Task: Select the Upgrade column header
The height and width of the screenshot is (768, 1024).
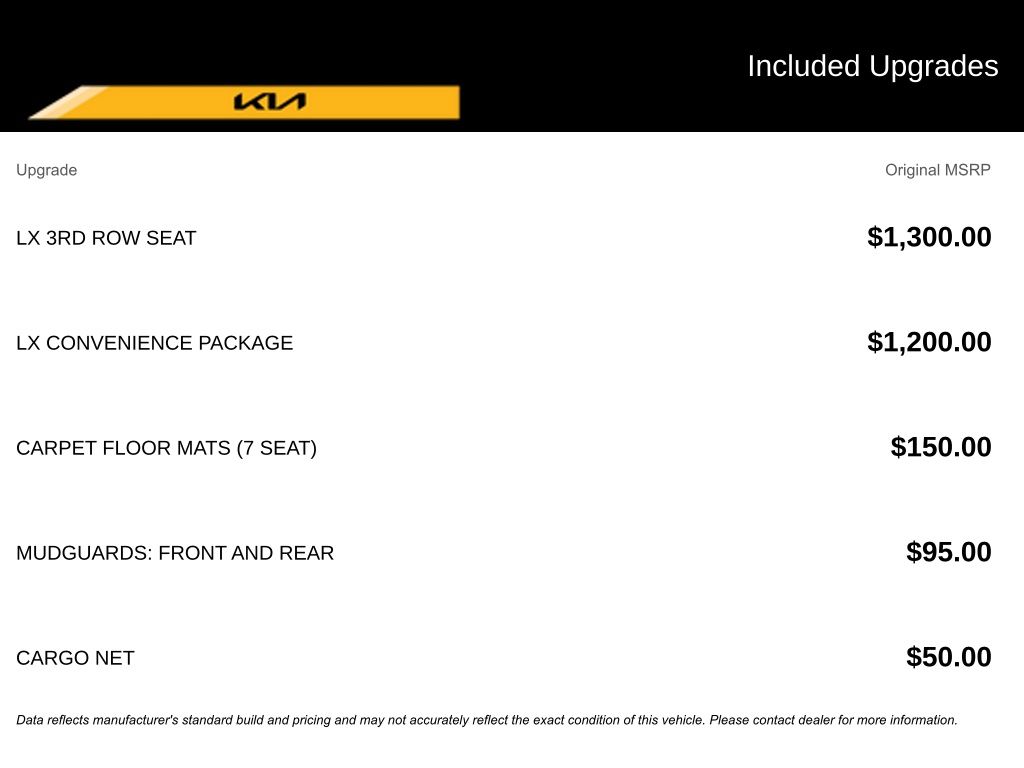Action: 46,170
